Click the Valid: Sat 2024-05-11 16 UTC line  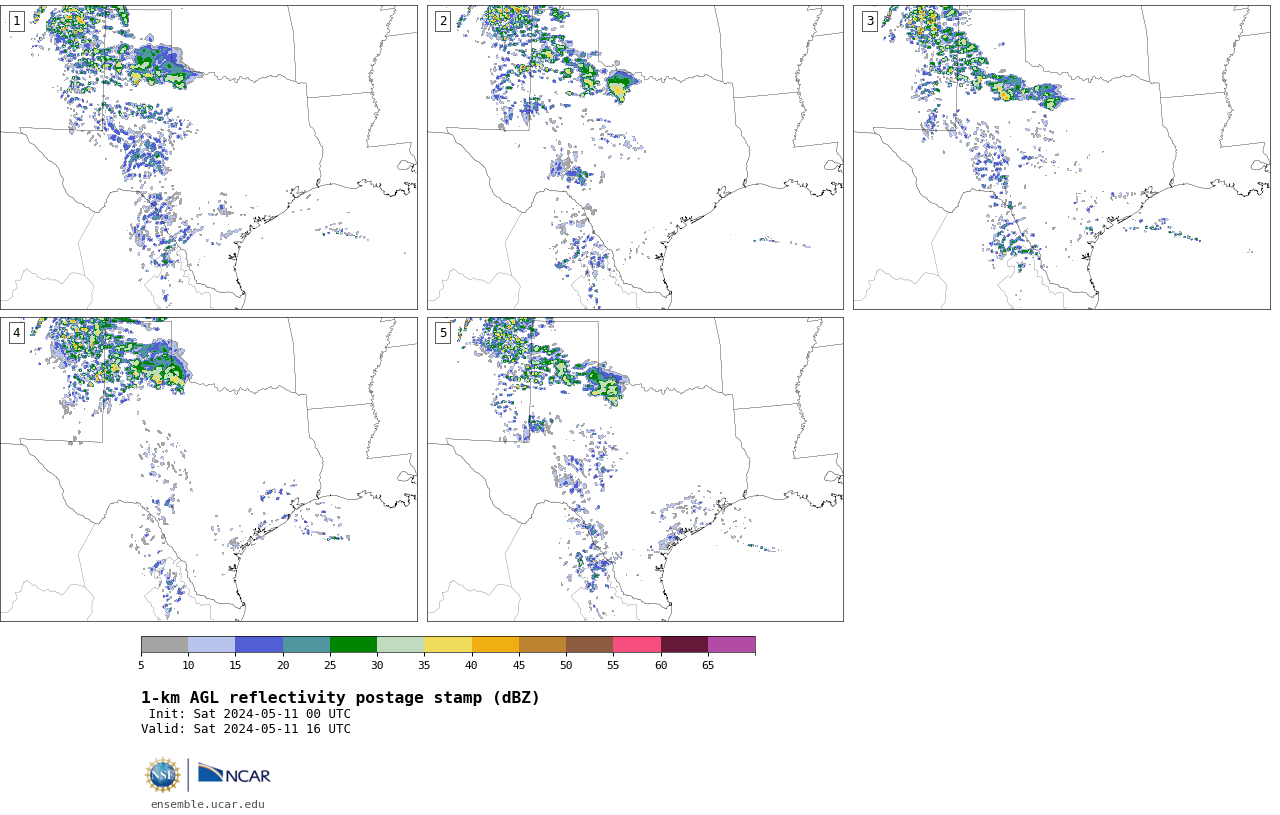[x=246, y=729]
